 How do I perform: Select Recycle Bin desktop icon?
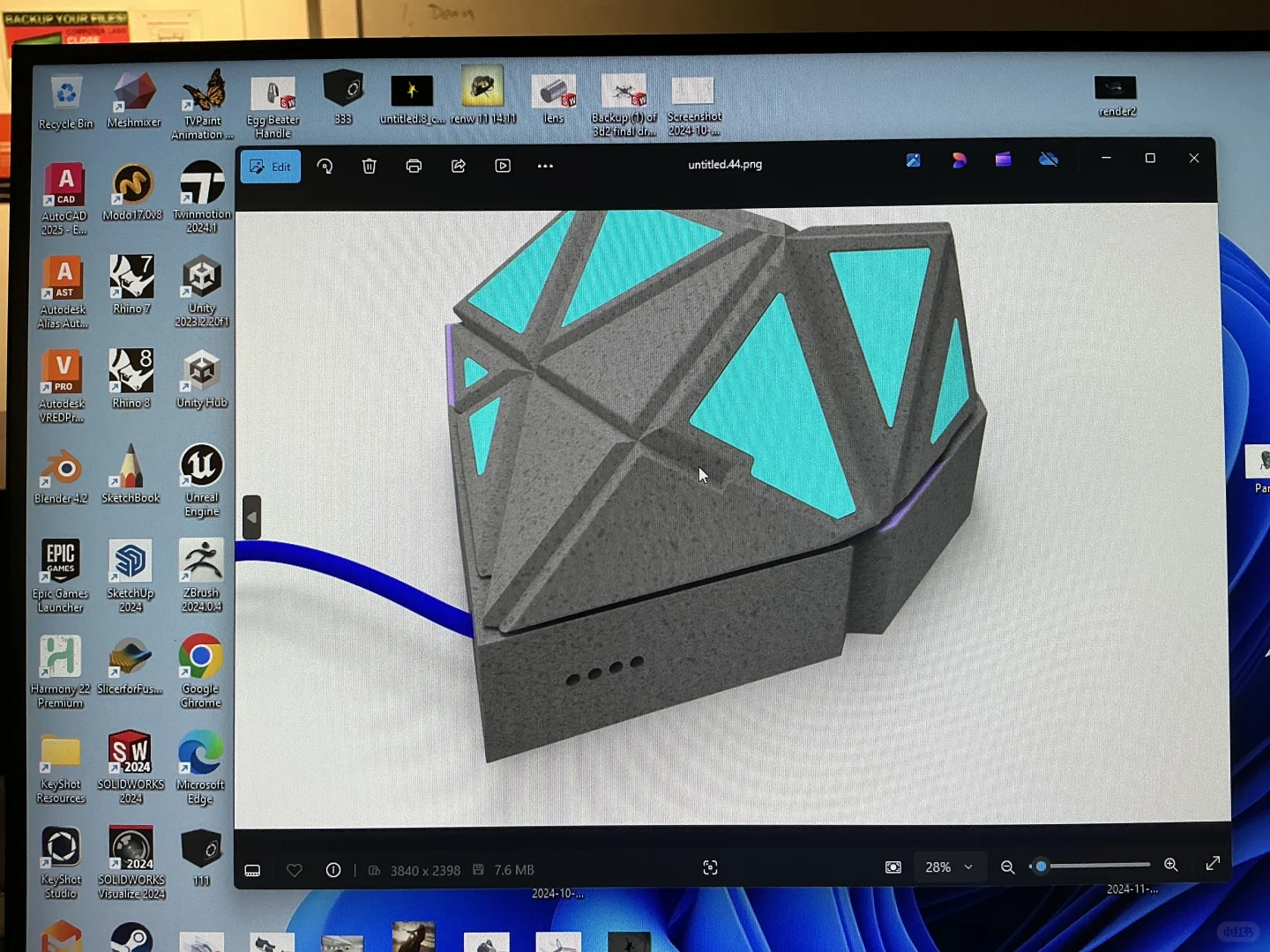[x=66, y=103]
